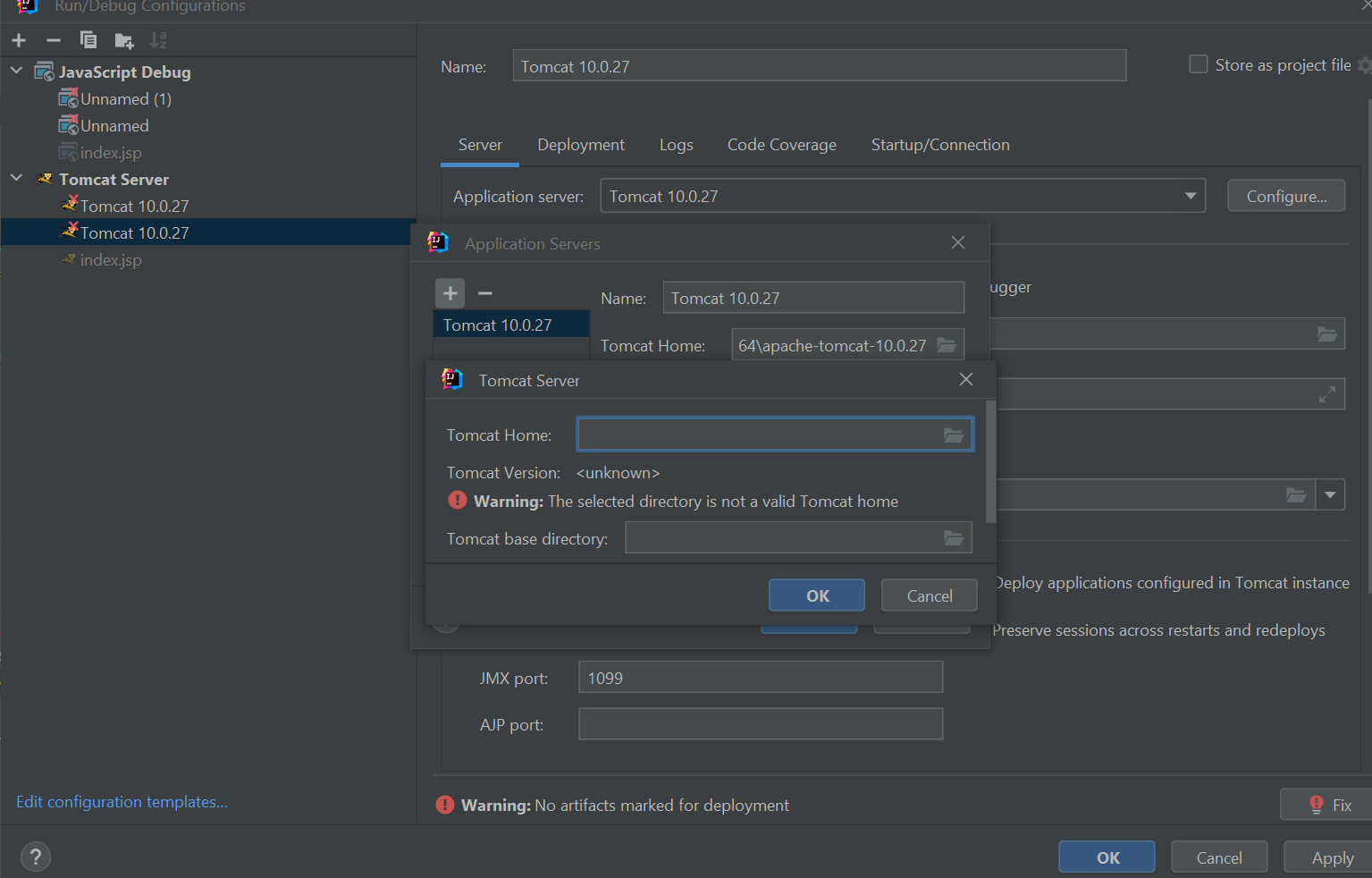
Task: Select Tomcat 10.0.27 in Application Servers list
Action: [x=511, y=325]
